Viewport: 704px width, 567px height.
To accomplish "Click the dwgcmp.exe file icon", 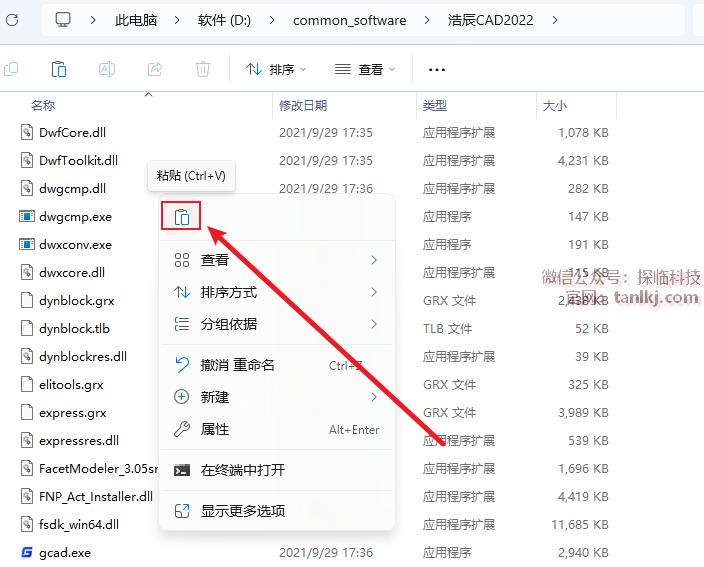I will click(x=27, y=216).
